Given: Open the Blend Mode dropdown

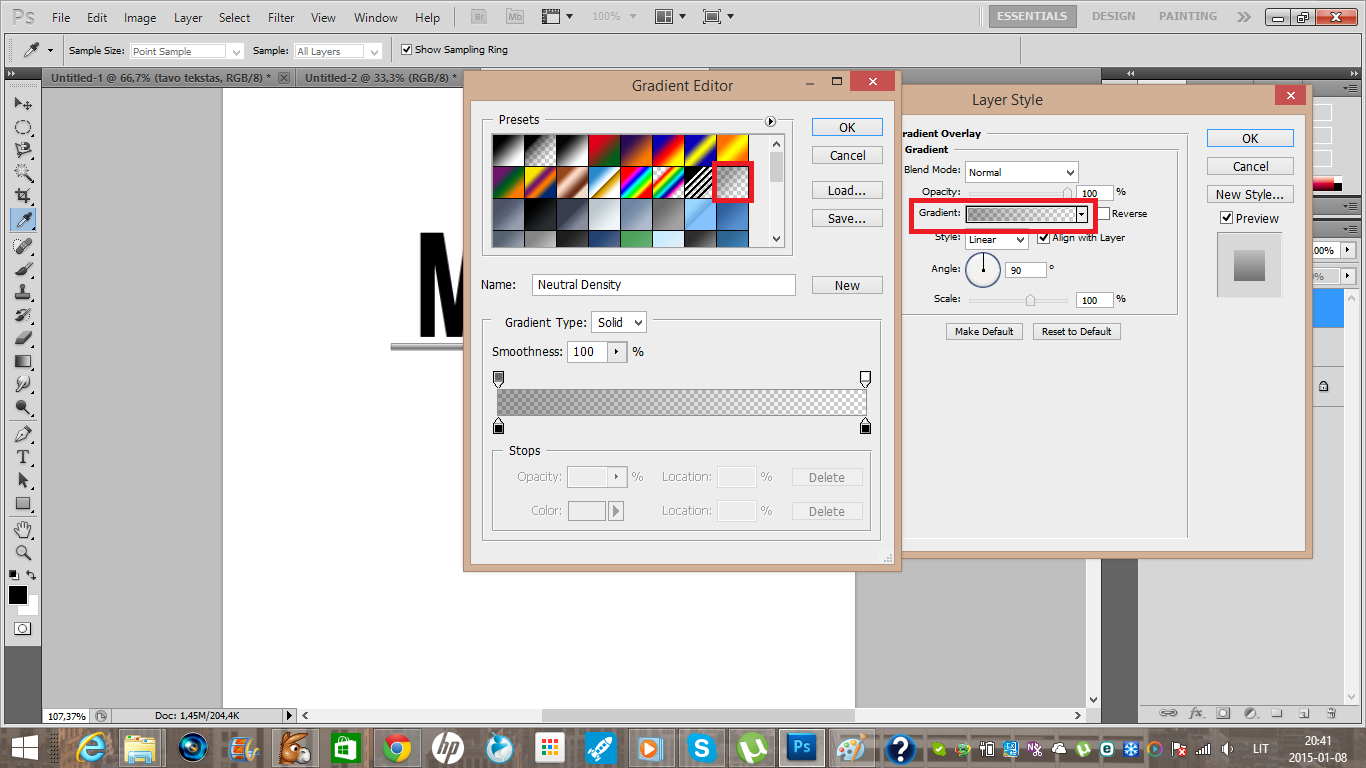Looking at the screenshot, I should [1021, 172].
